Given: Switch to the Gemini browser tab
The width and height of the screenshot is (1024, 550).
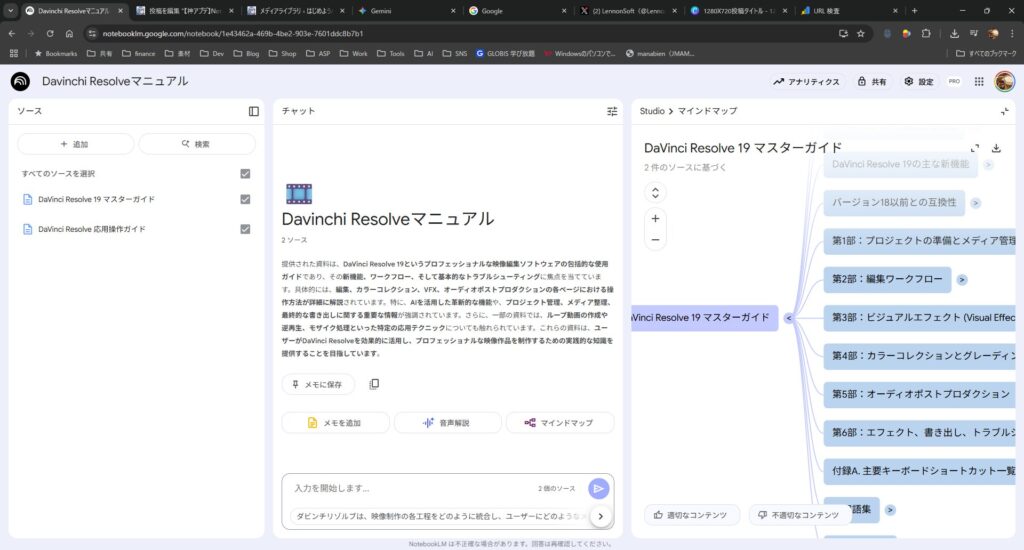Looking at the screenshot, I should [x=408, y=11].
